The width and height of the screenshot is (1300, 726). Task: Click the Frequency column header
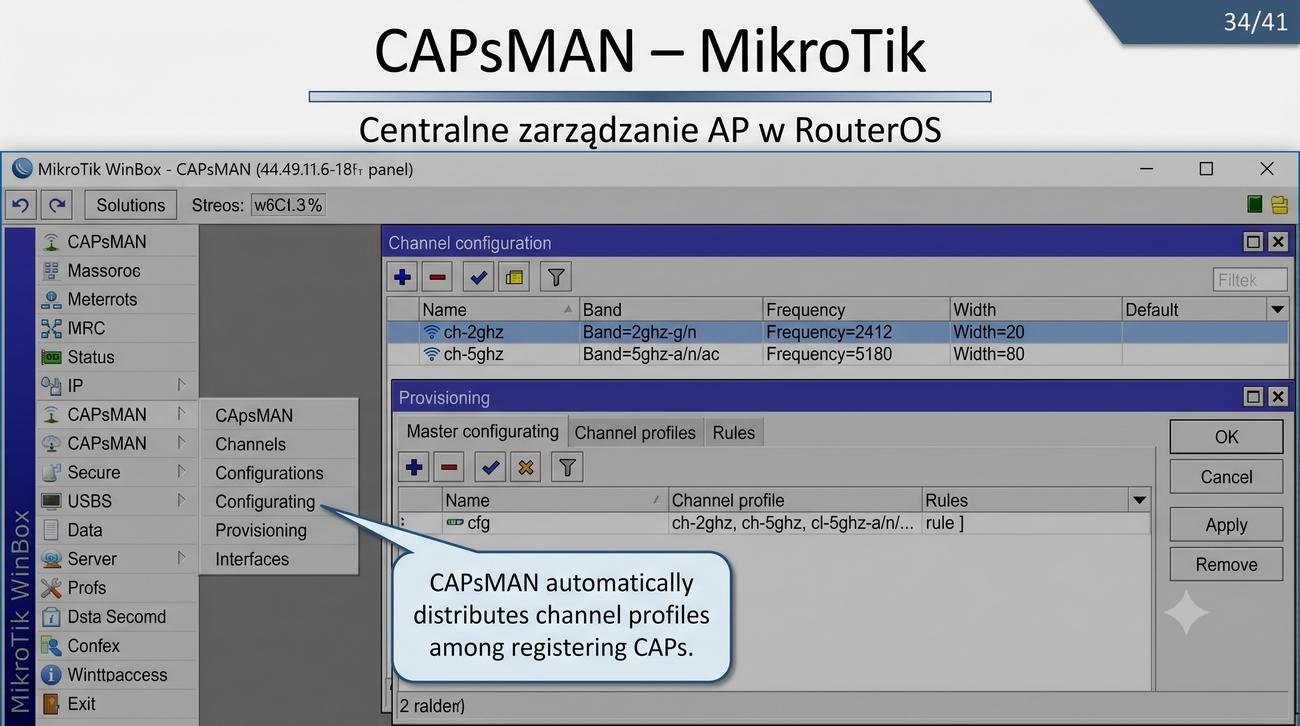point(855,310)
